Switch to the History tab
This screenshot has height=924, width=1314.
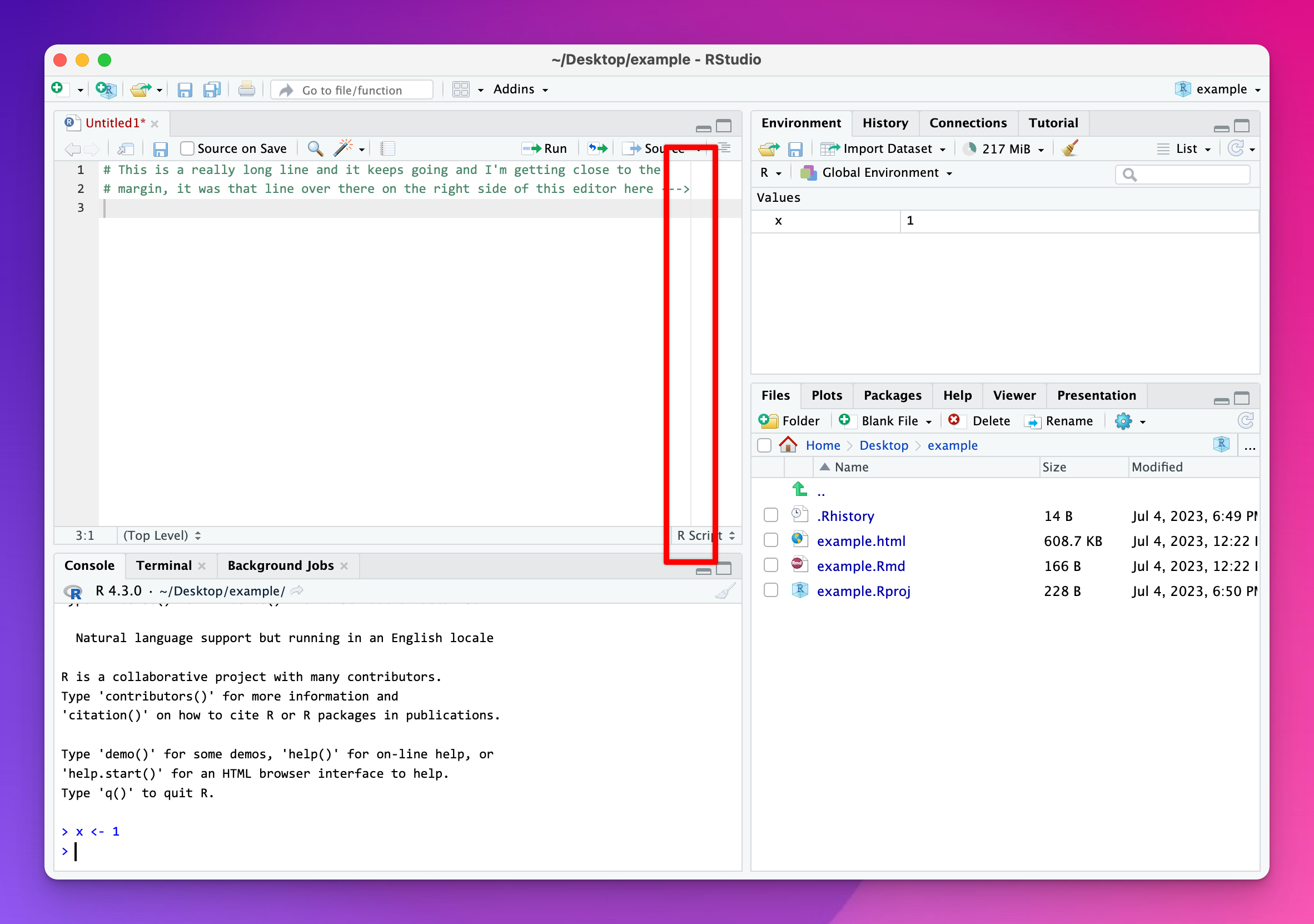pos(884,122)
